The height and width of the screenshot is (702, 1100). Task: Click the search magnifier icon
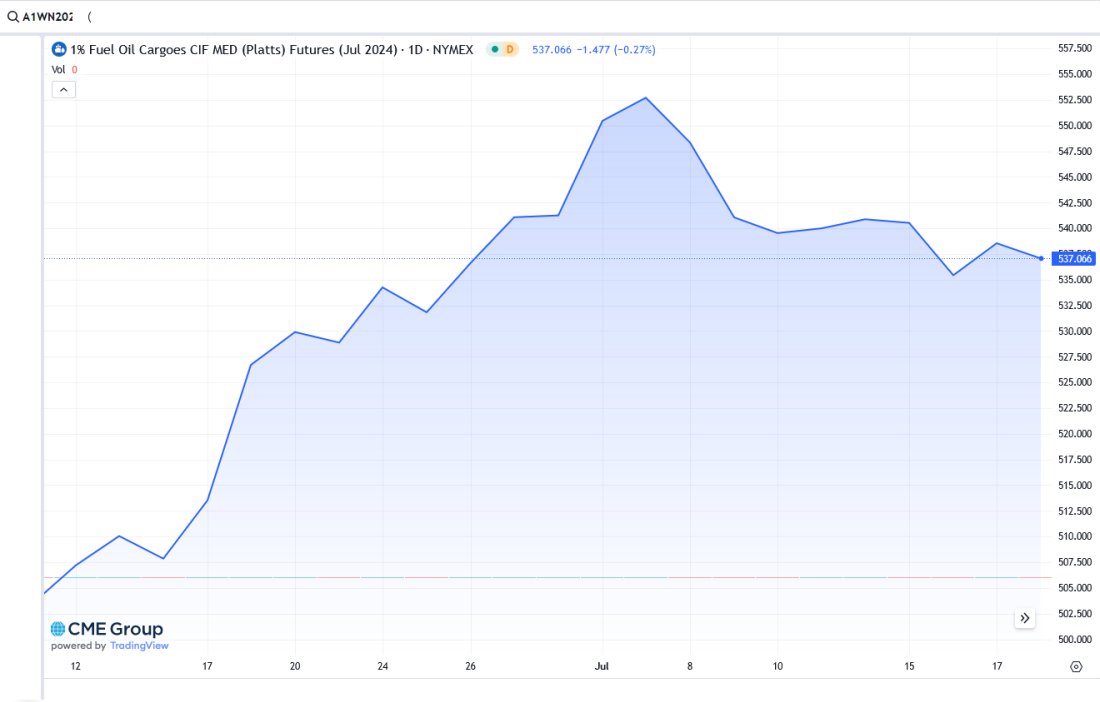[x=13, y=17]
